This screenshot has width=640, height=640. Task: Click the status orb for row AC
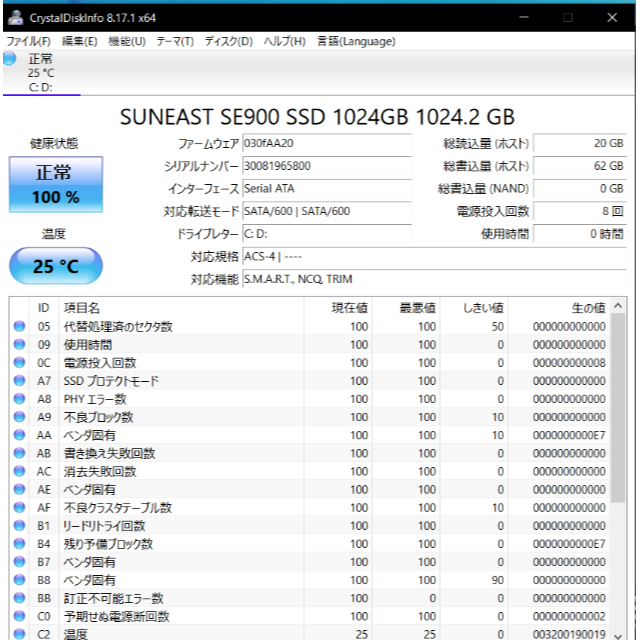tap(19, 471)
